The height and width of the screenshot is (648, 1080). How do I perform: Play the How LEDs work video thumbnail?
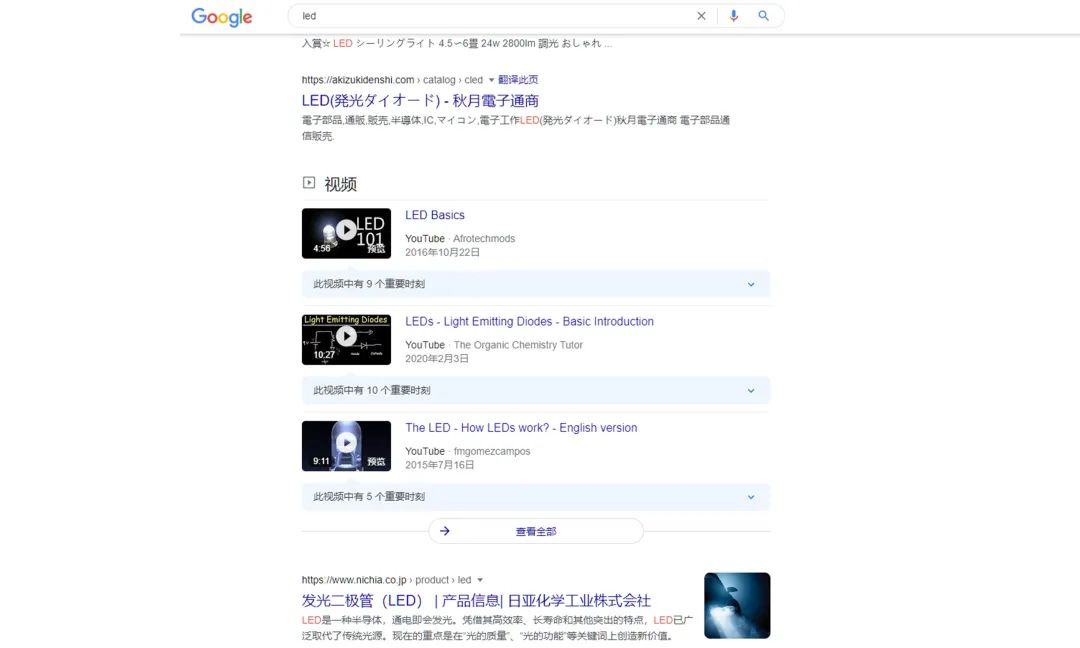346,445
